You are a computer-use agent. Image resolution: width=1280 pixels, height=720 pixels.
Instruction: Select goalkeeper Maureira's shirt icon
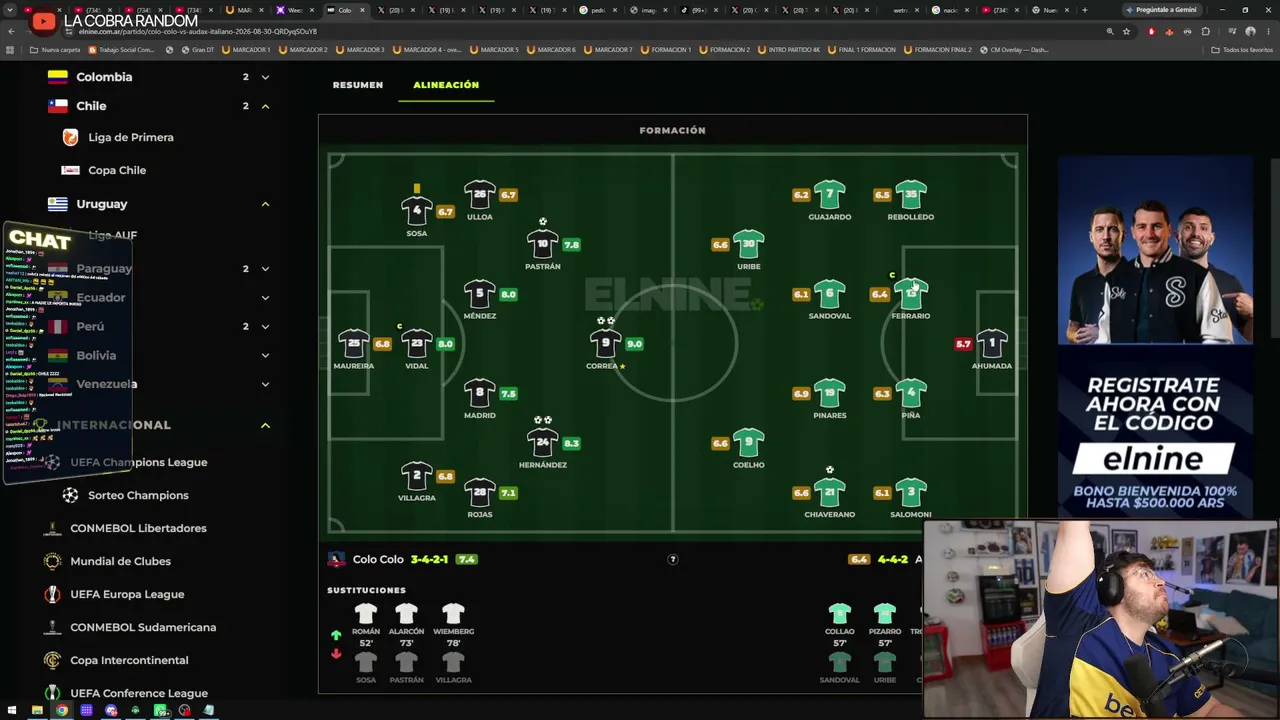354,343
